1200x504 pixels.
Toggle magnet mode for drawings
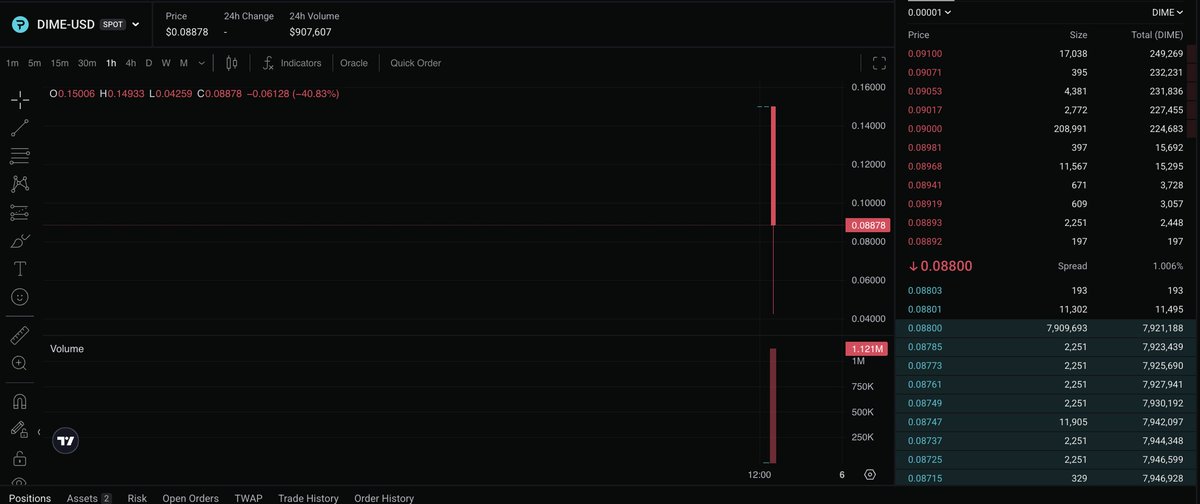click(19, 401)
